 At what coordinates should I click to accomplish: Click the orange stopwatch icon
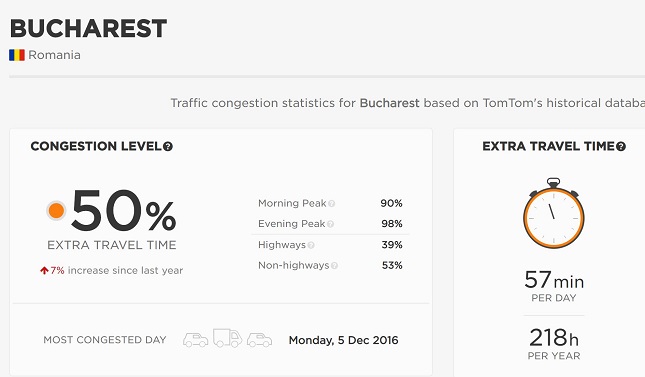[x=554, y=213]
